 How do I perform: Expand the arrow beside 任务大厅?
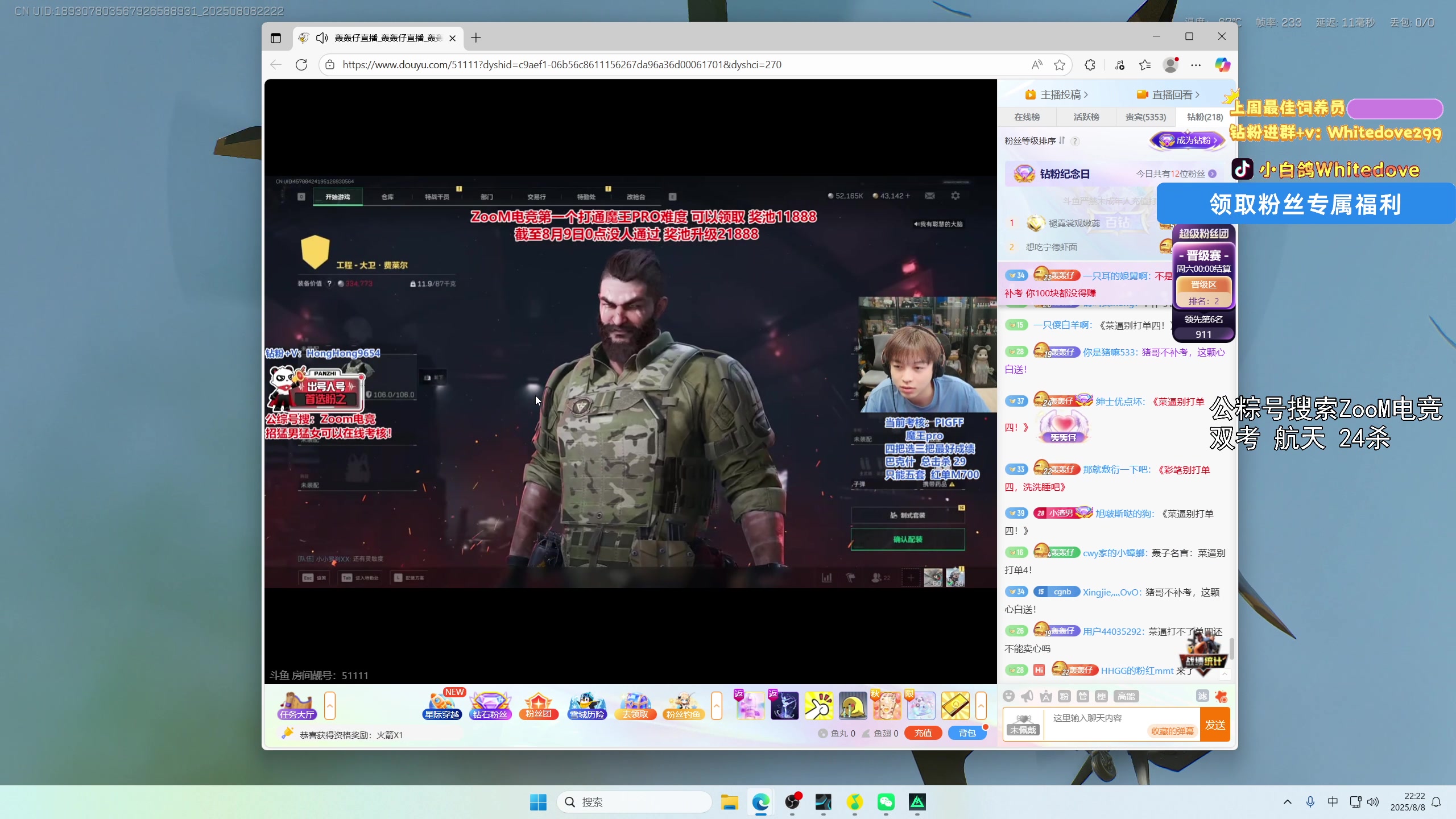[330, 706]
